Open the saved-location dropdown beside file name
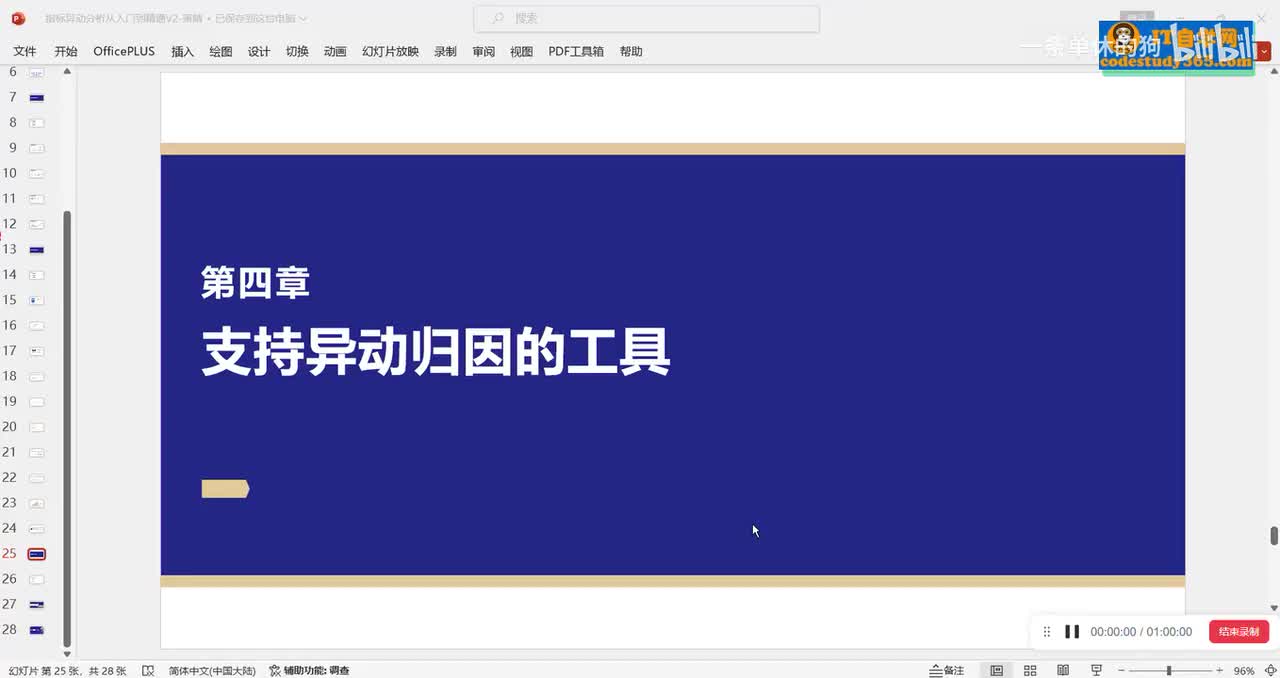This screenshot has height=678, width=1280. click(x=303, y=18)
